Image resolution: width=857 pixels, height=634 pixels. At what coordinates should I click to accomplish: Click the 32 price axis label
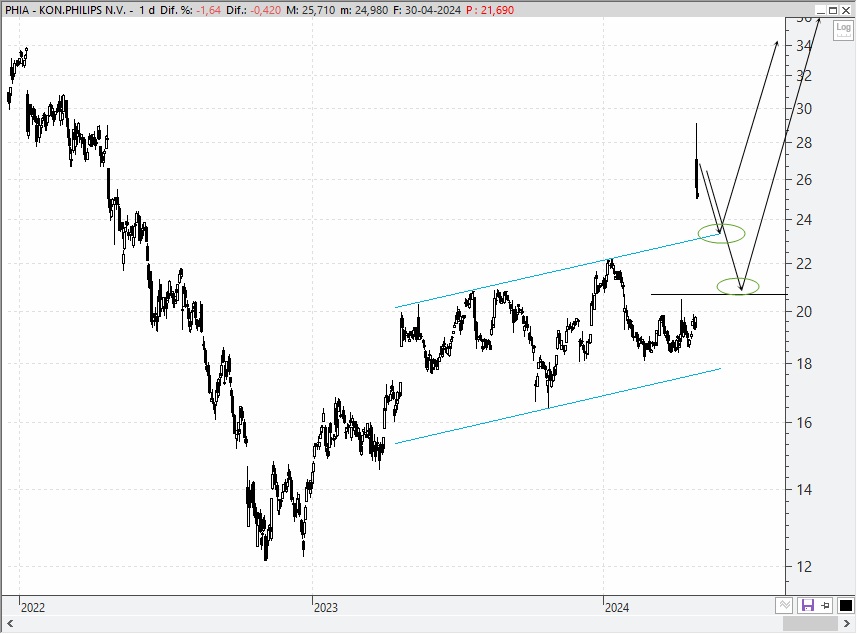(804, 75)
